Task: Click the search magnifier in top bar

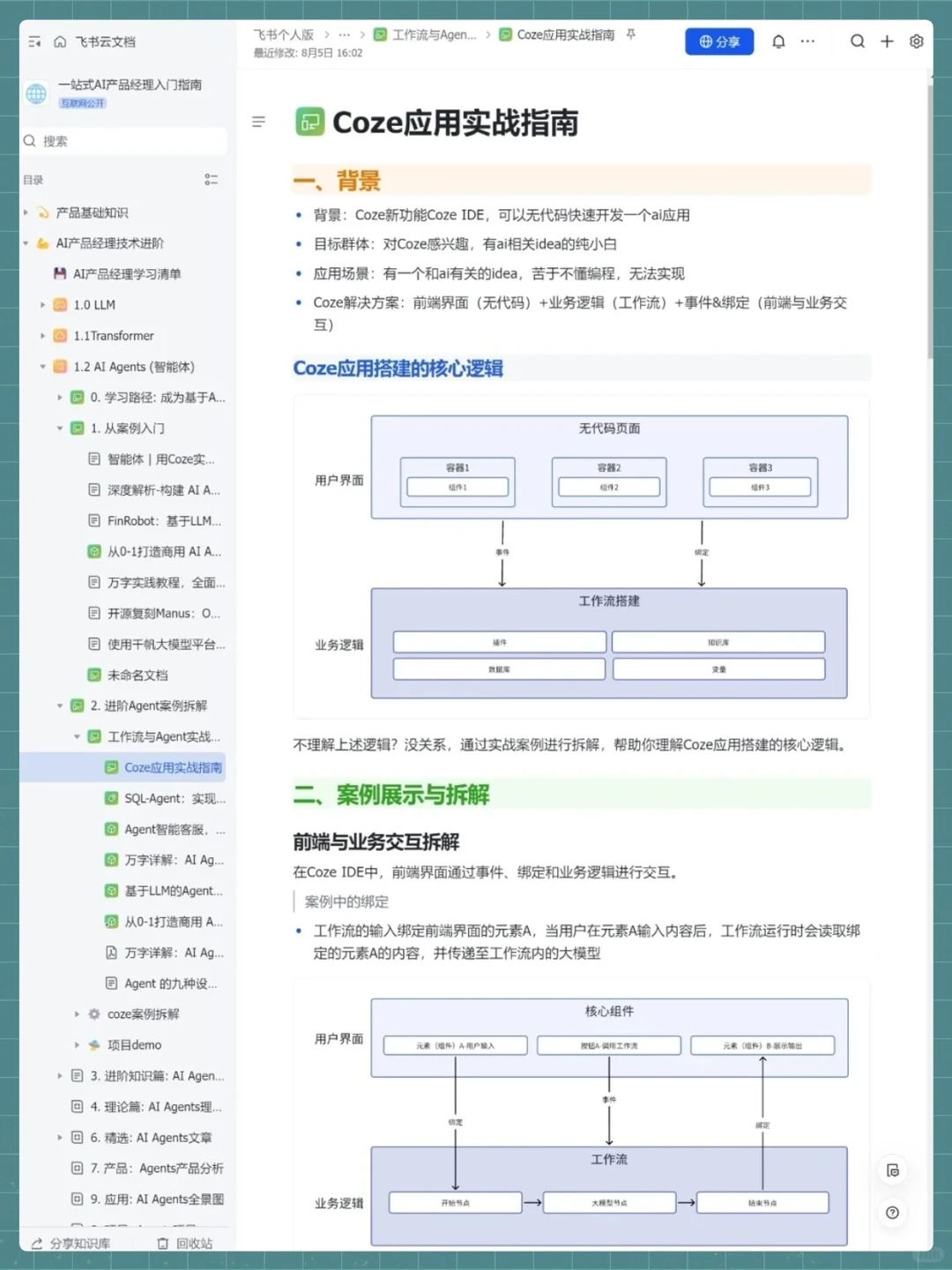Action: tap(857, 41)
